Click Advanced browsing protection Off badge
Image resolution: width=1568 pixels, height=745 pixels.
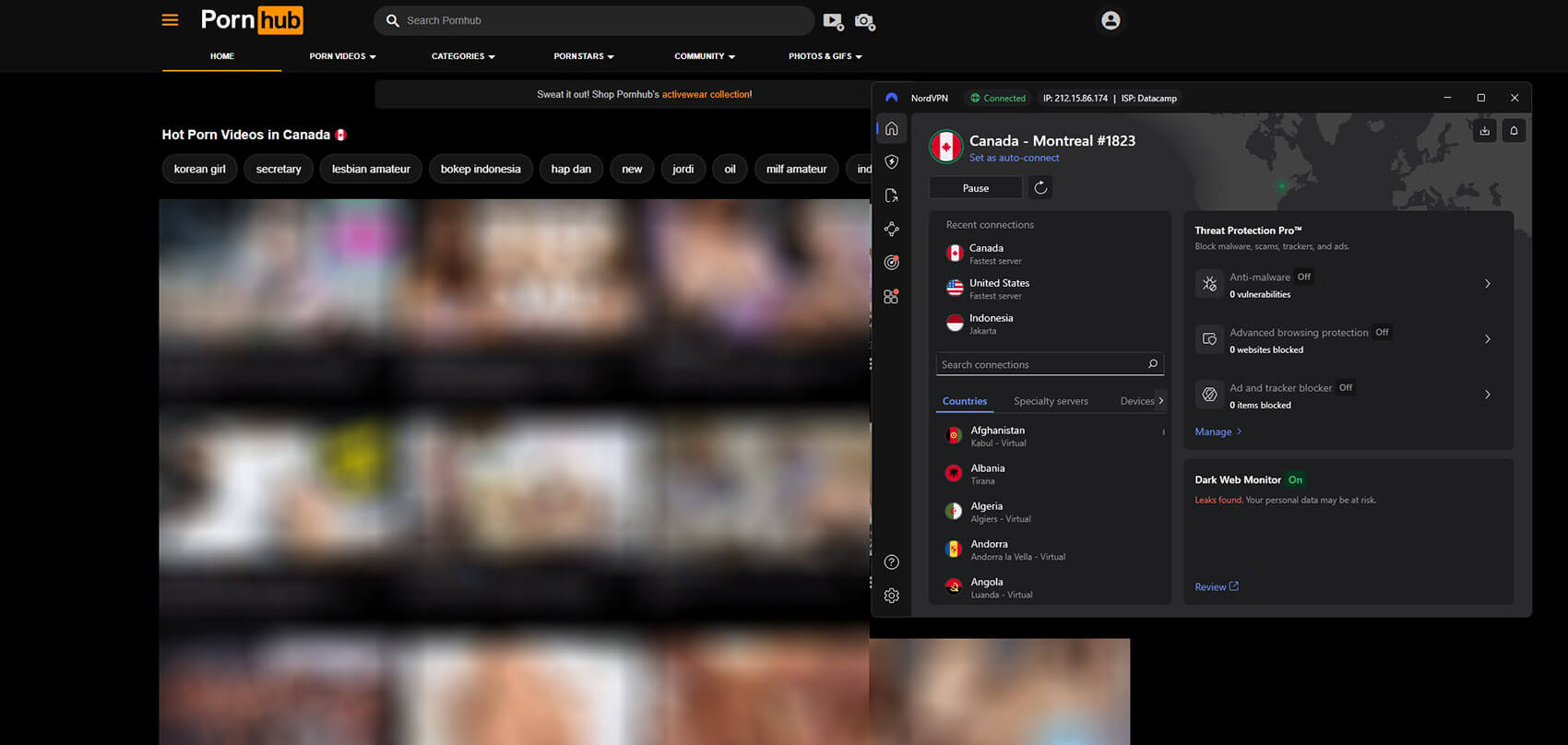pos(1382,332)
